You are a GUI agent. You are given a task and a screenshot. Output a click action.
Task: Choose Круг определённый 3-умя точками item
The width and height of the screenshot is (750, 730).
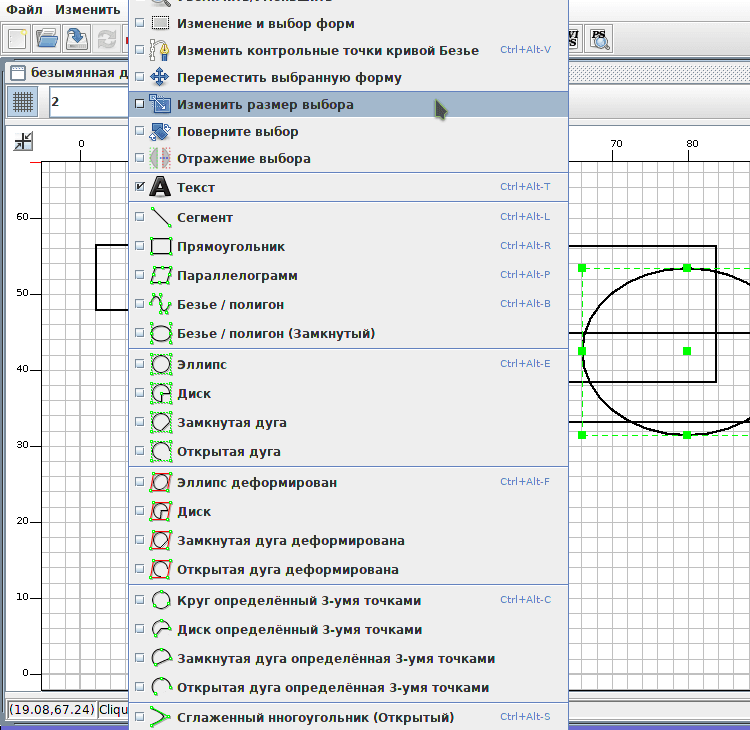349,600
